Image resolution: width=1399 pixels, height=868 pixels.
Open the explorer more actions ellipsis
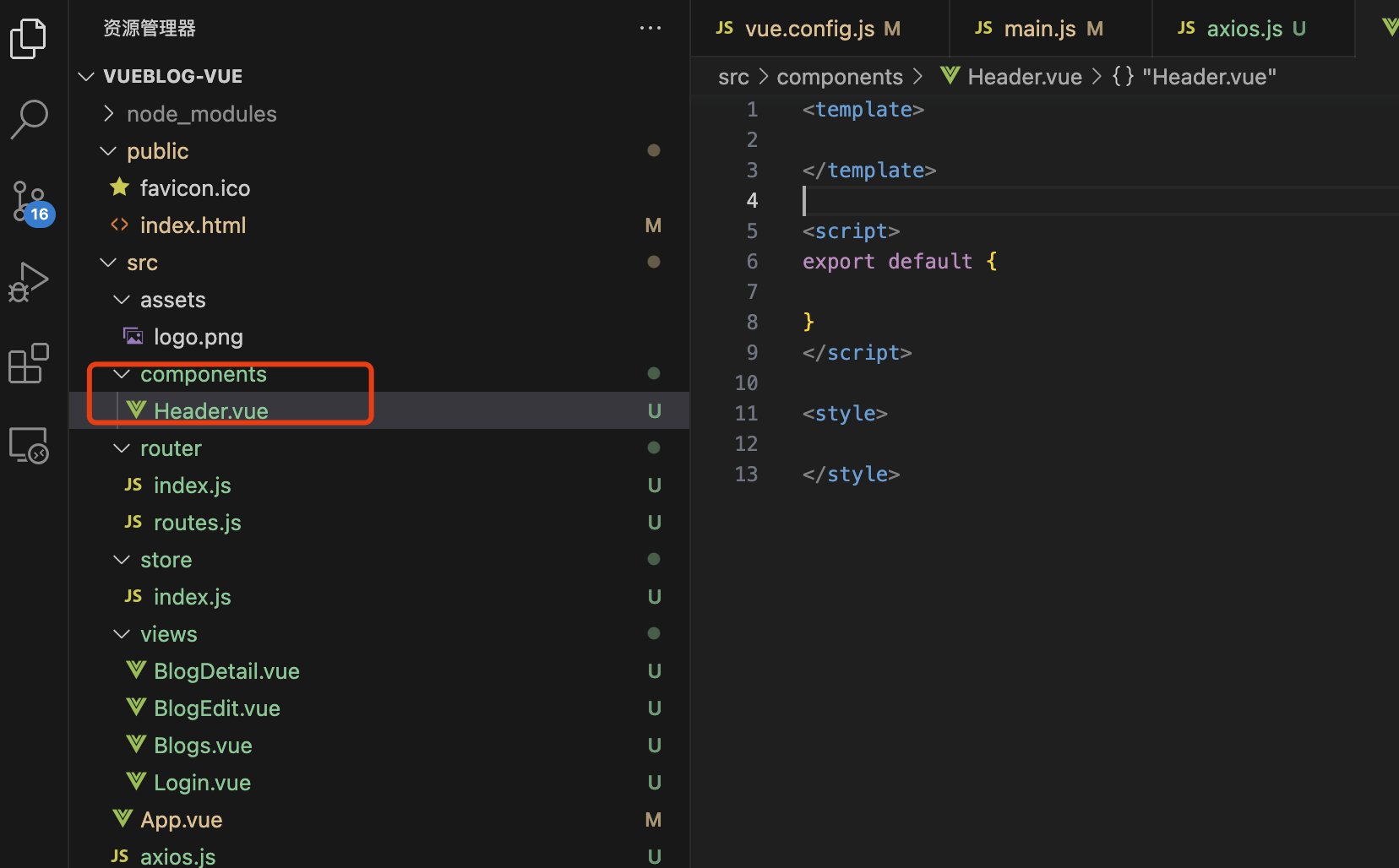coord(650,28)
